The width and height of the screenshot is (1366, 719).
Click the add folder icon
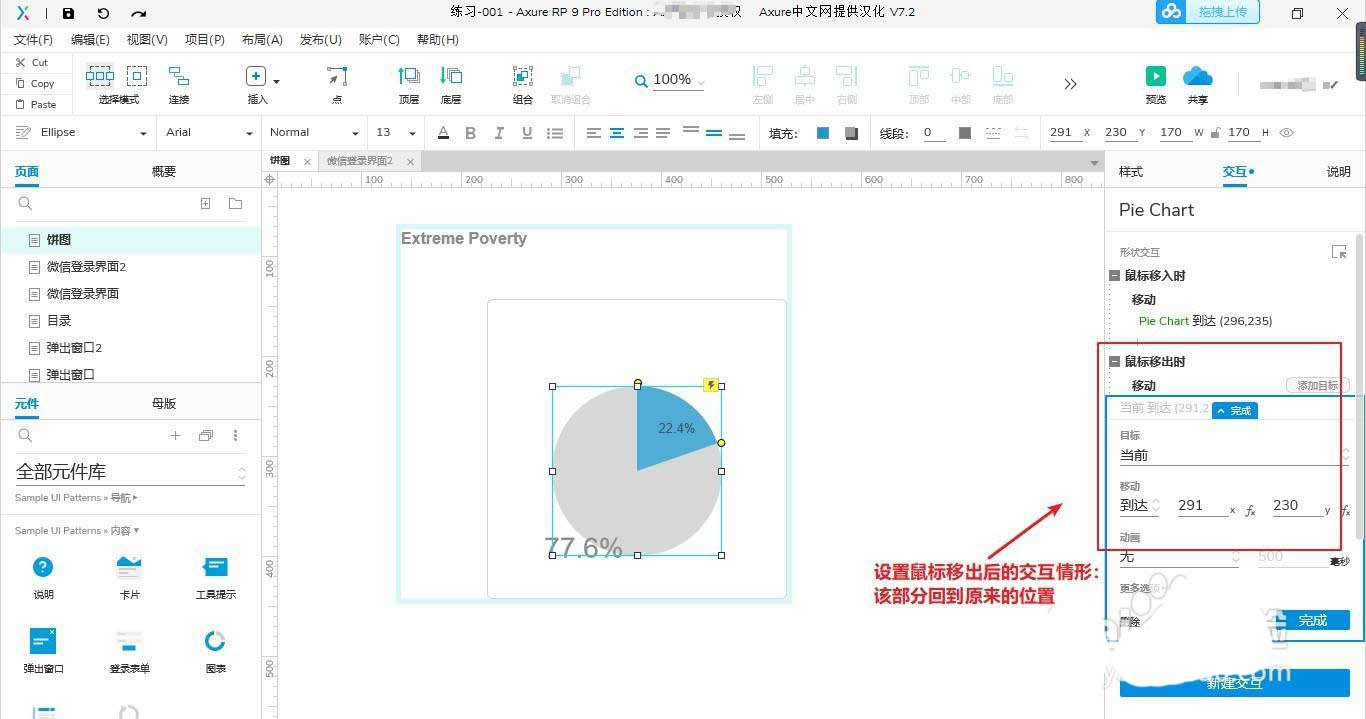236,203
